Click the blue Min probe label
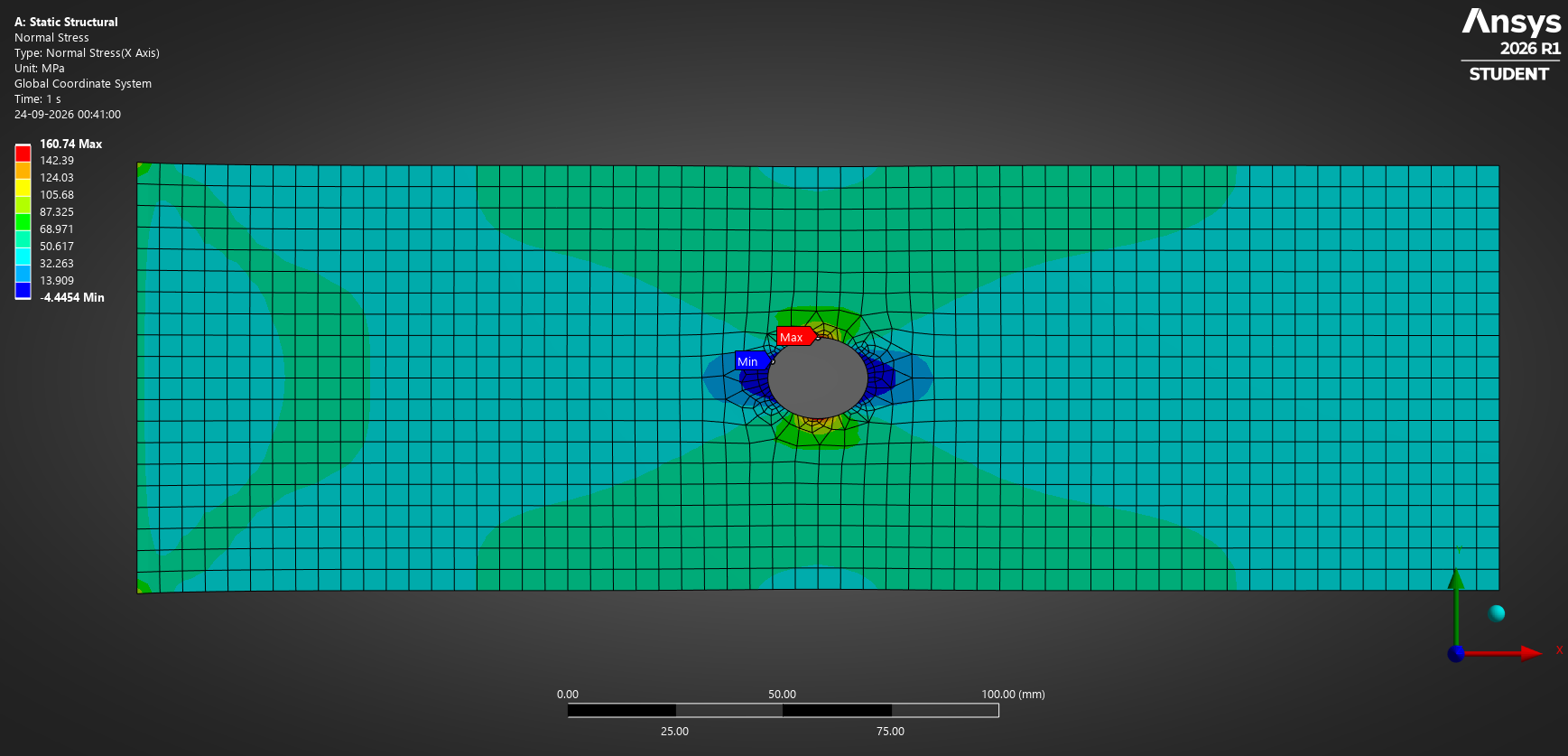1568x756 pixels. 752,361
